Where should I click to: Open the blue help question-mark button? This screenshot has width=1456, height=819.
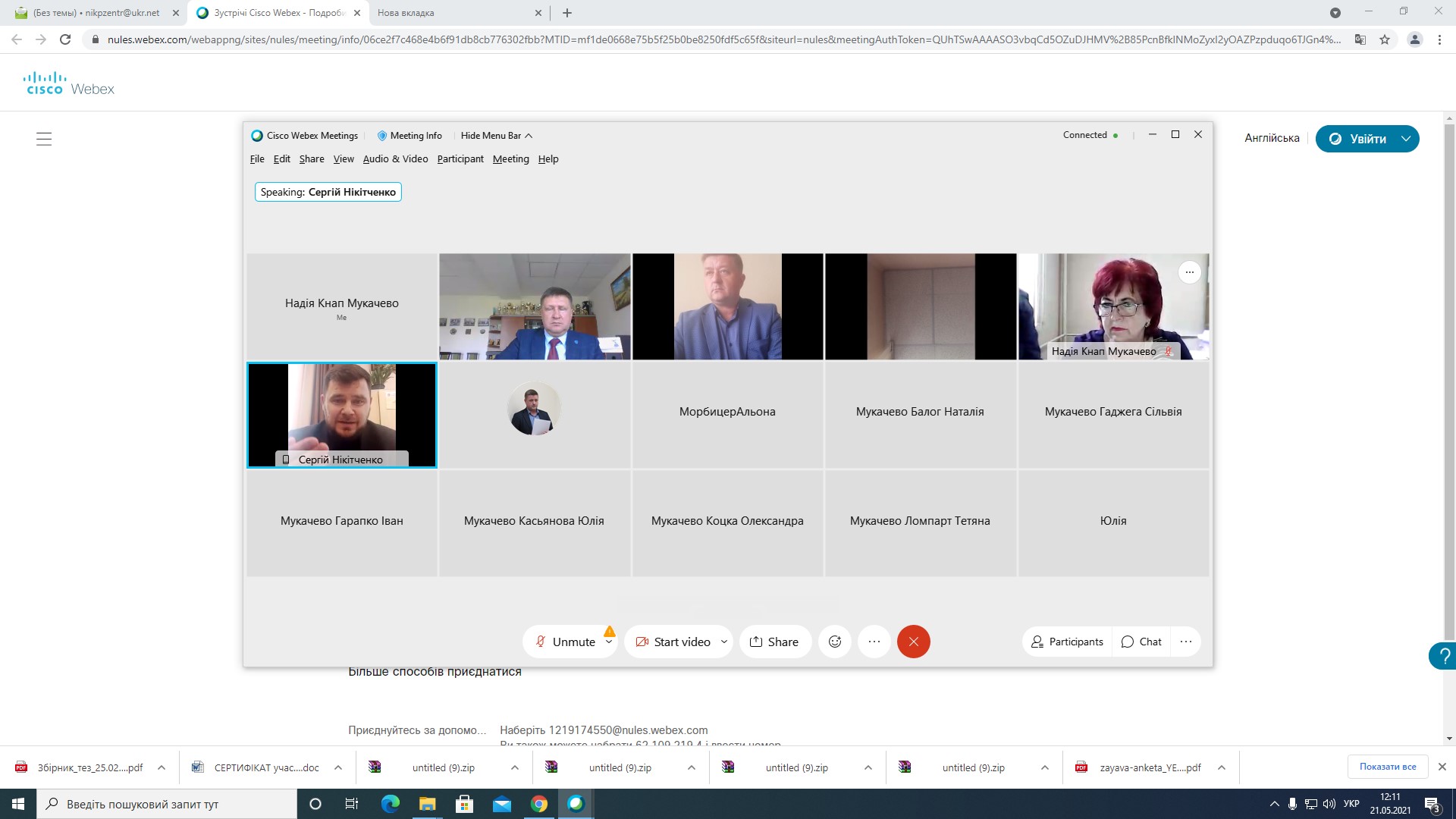pos(1444,656)
